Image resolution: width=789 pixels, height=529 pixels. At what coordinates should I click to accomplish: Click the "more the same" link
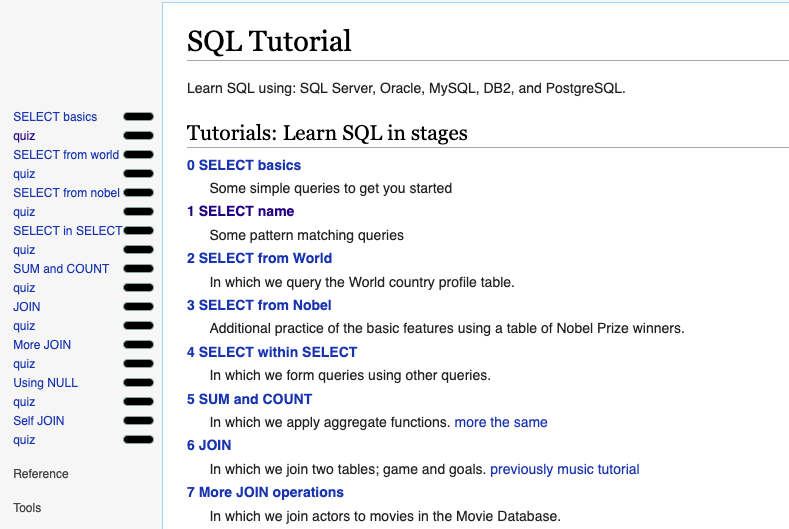point(501,422)
